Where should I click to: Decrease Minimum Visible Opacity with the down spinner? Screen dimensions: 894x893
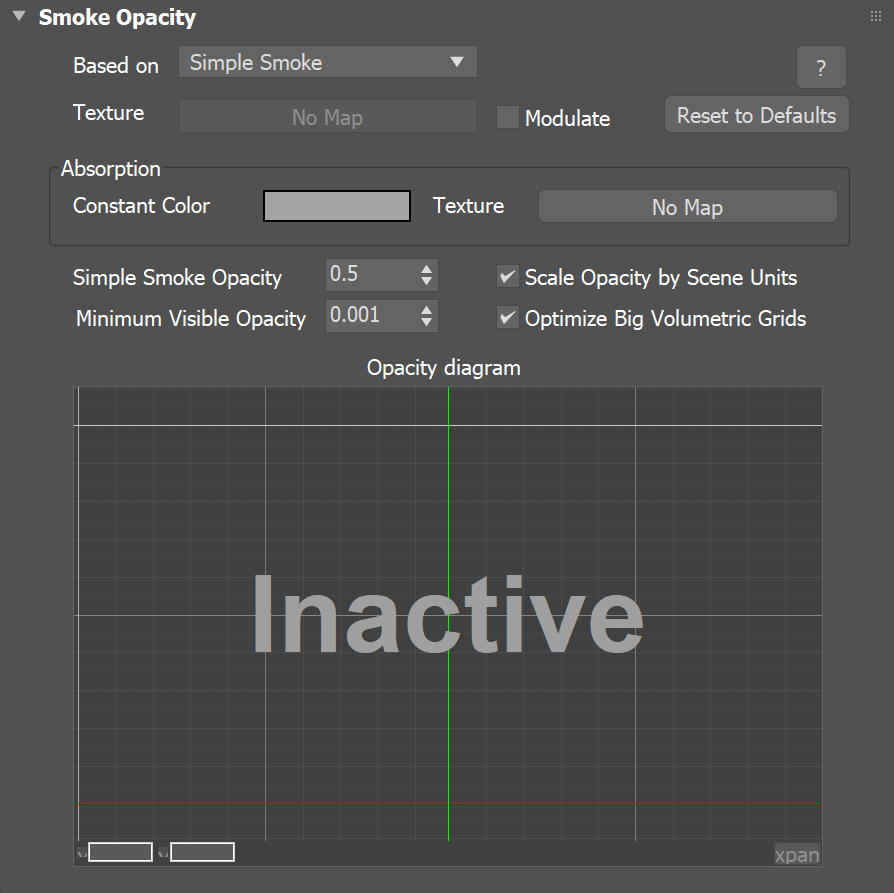[427, 322]
